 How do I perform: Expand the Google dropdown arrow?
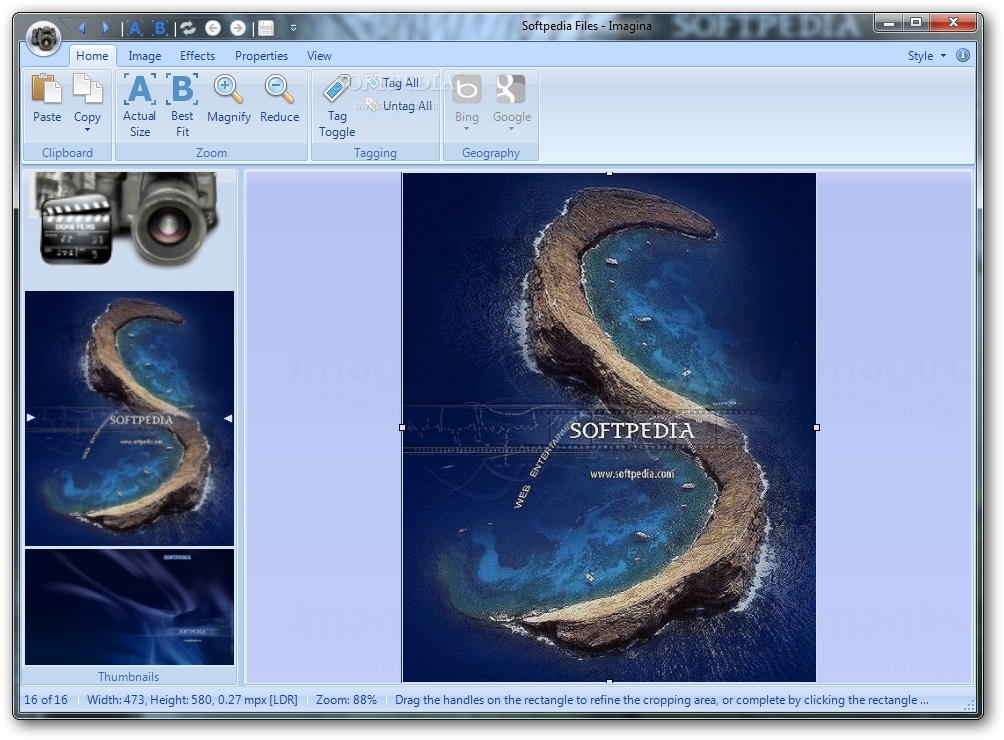coord(512,129)
